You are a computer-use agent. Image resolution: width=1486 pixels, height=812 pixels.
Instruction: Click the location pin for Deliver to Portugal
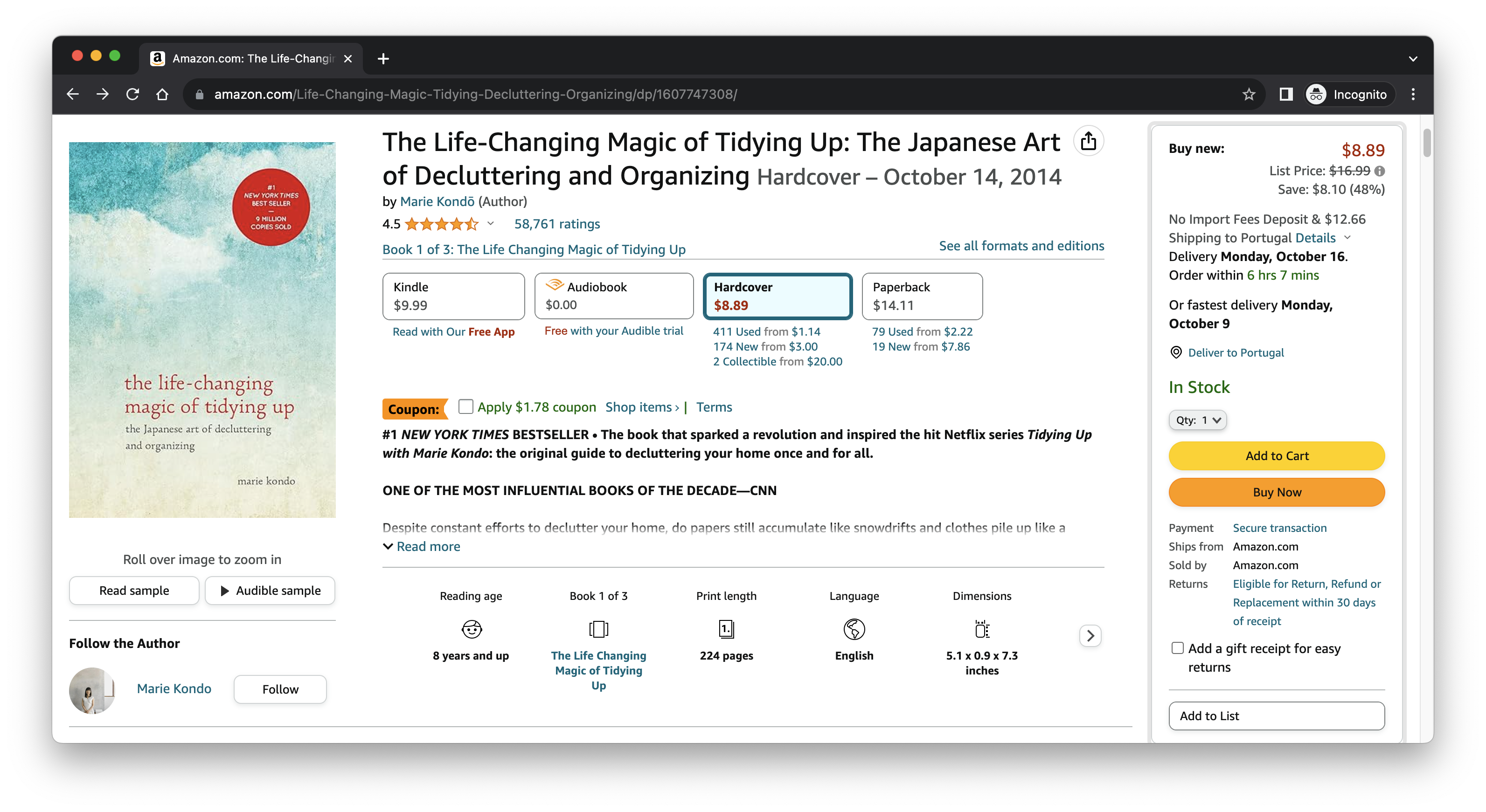point(1176,352)
